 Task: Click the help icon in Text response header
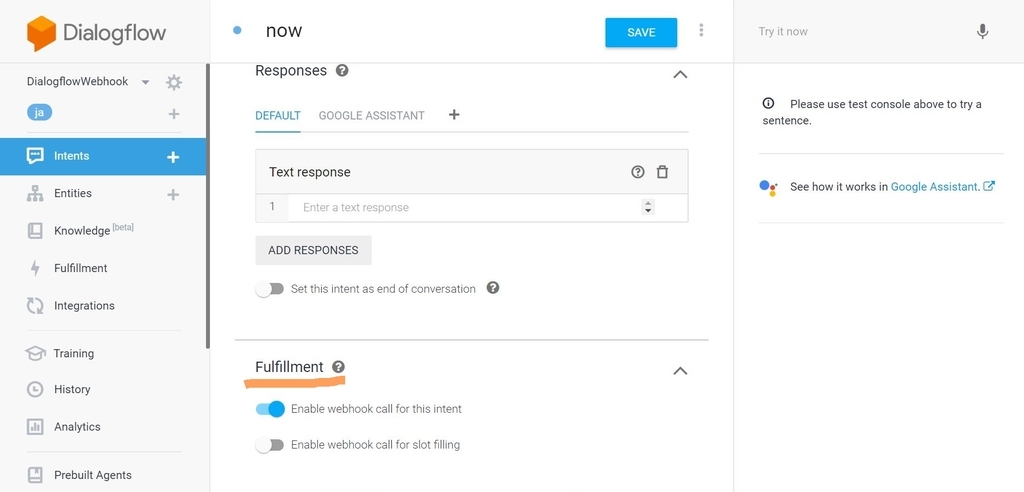click(638, 172)
